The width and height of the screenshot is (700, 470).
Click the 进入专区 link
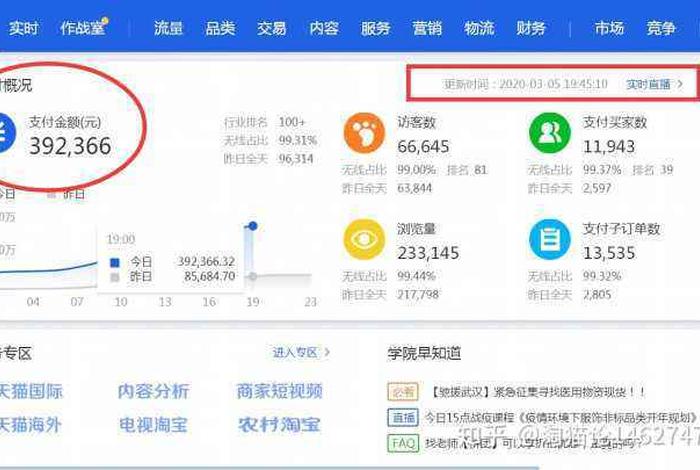pyautogui.click(x=301, y=353)
